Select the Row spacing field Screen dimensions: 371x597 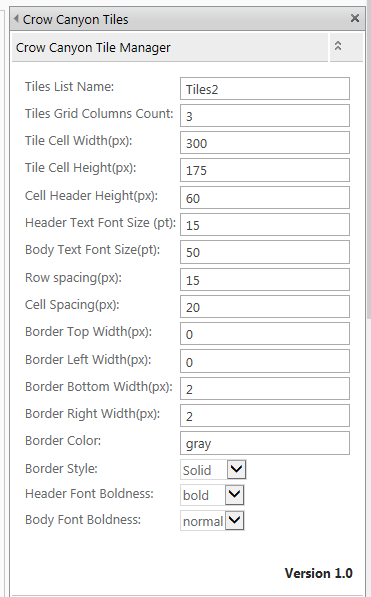coord(265,279)
